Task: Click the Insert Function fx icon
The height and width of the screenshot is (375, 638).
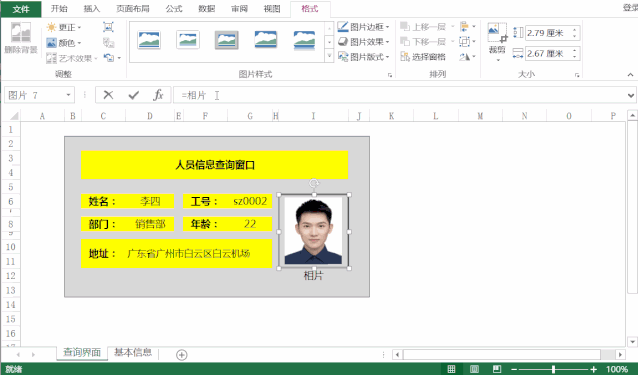Action: 158,95
